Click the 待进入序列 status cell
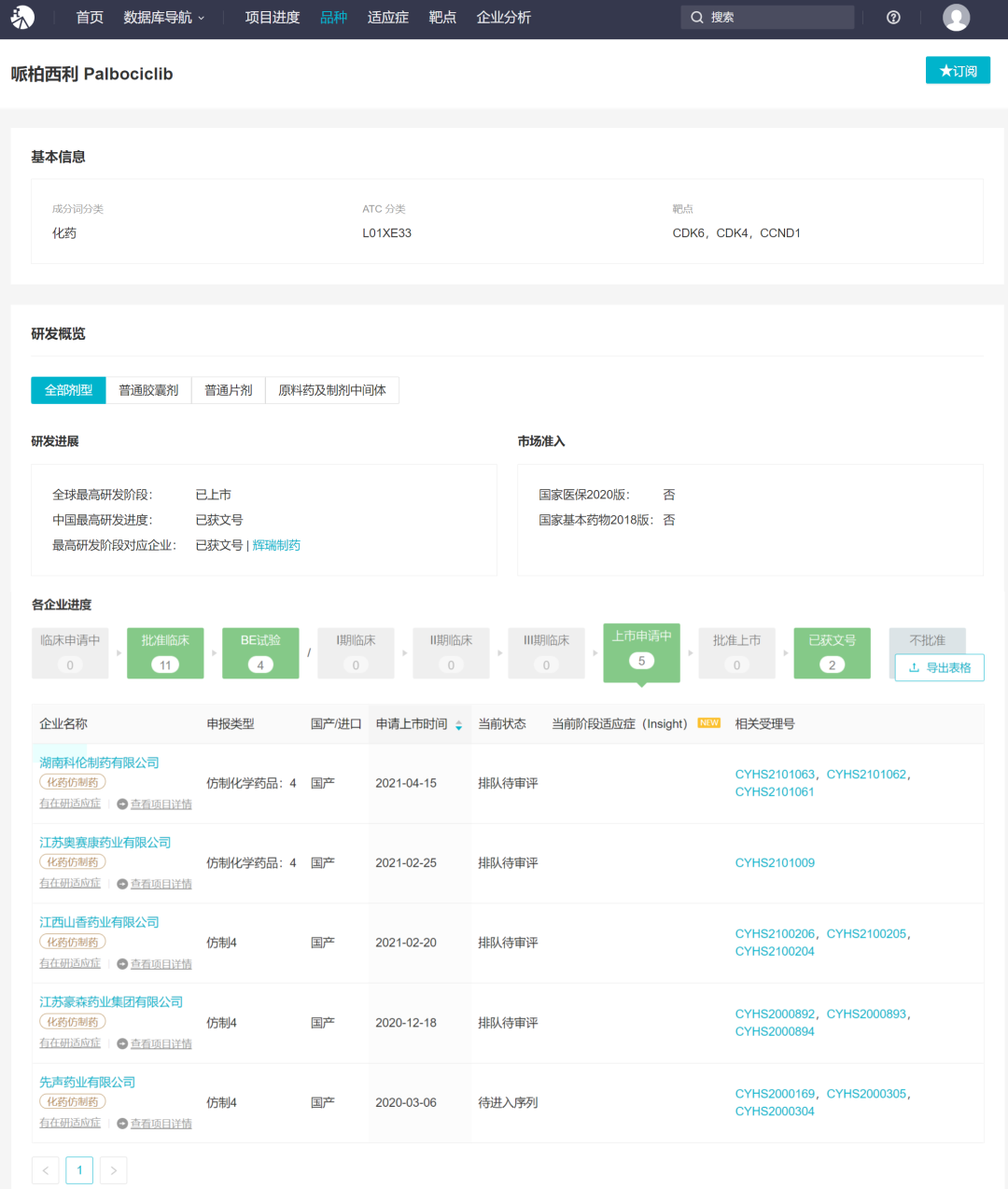Screen dimensions: 1008x1189 tap(508, 1102)
